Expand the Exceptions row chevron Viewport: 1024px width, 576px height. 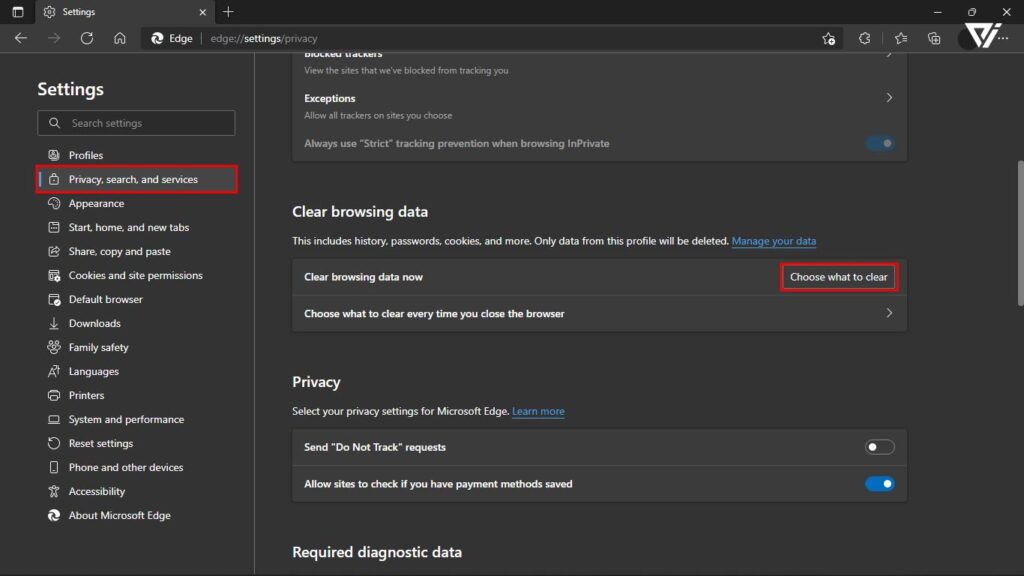[889, 98]
